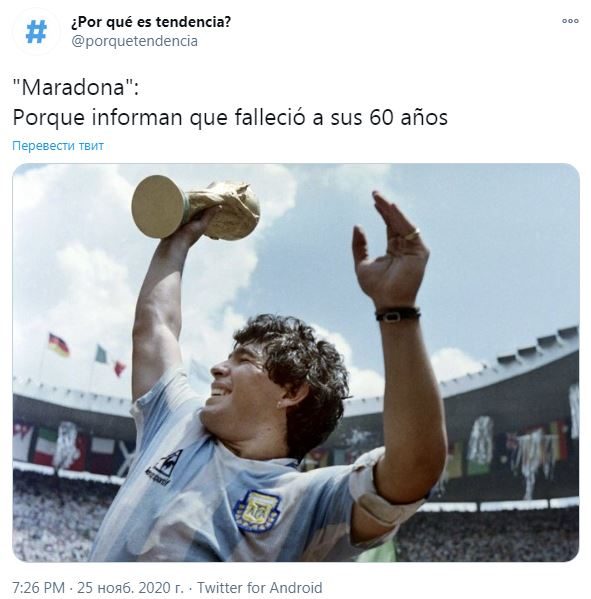Click the 7:26 PM tweet timestamp
The height and width of the screenshot is (599, 591).
coord(38,587)
